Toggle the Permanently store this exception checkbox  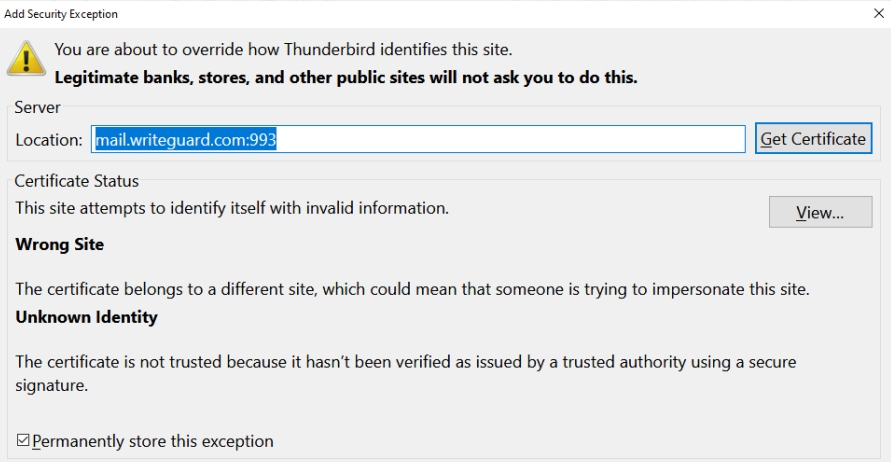(23, 441)
